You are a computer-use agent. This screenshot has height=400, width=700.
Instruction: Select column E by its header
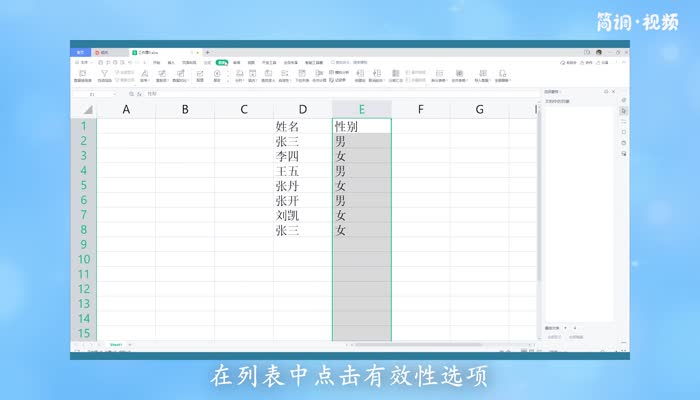tap(361, 109)
